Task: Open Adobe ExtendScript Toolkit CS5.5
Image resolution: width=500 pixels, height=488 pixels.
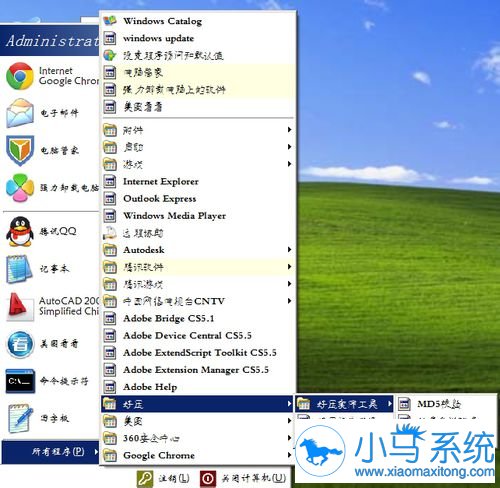Action: 198,353
